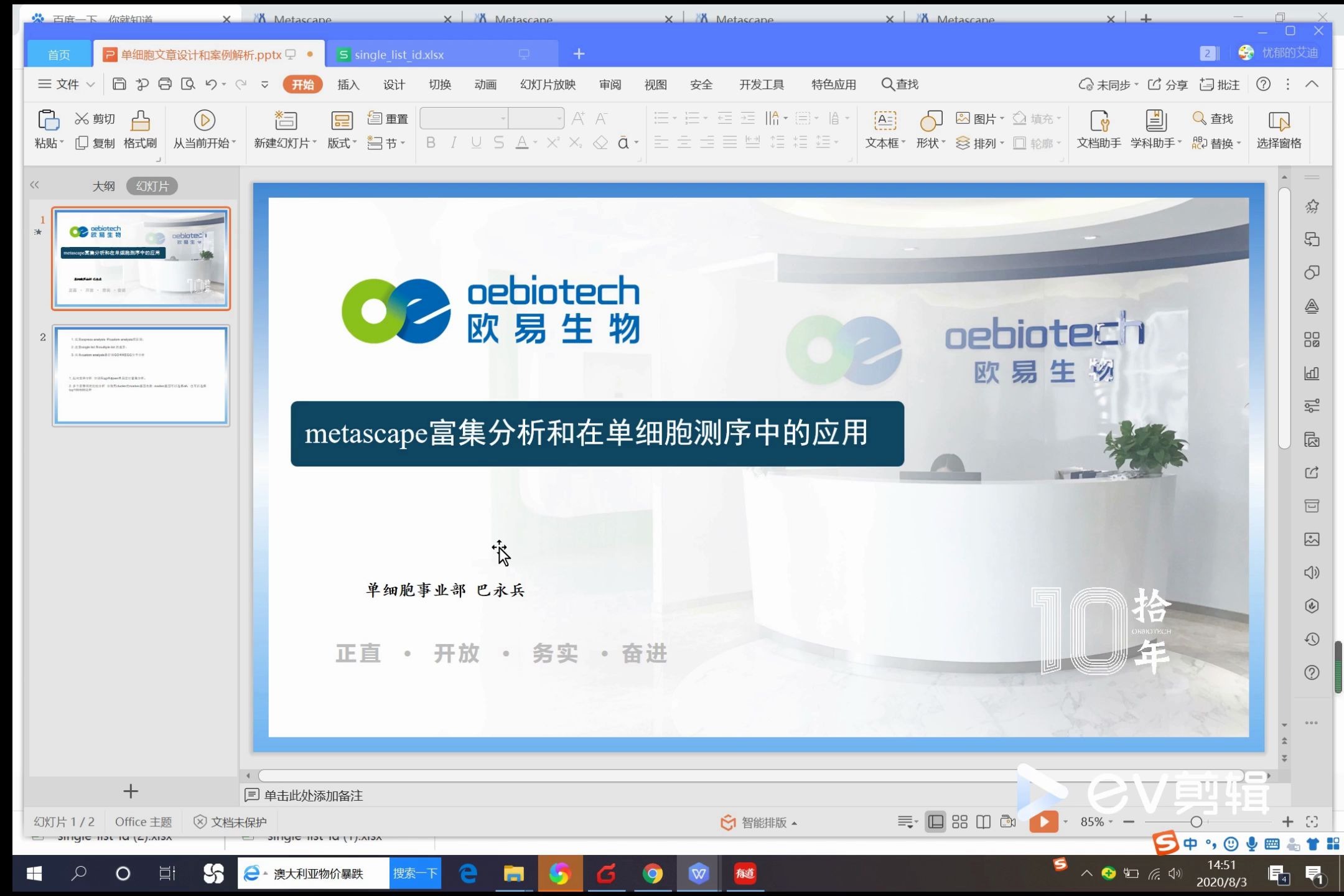Click the speaker icon in right sidebar
The height and width of the screenshot is (896, 1344).
(1312, 572)
